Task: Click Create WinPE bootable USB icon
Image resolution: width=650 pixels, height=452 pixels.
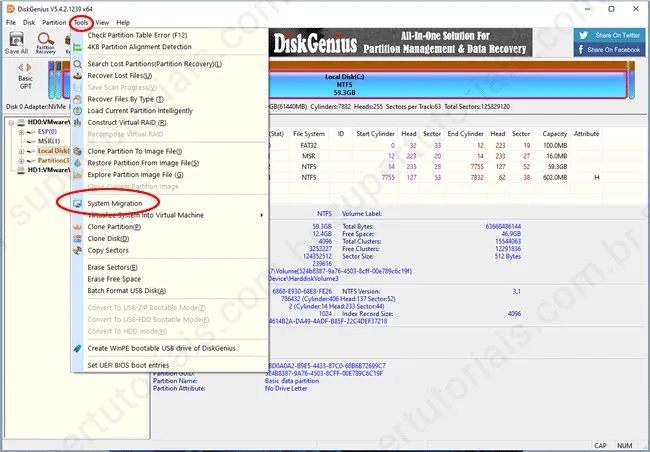Action: tap(78, 348)
